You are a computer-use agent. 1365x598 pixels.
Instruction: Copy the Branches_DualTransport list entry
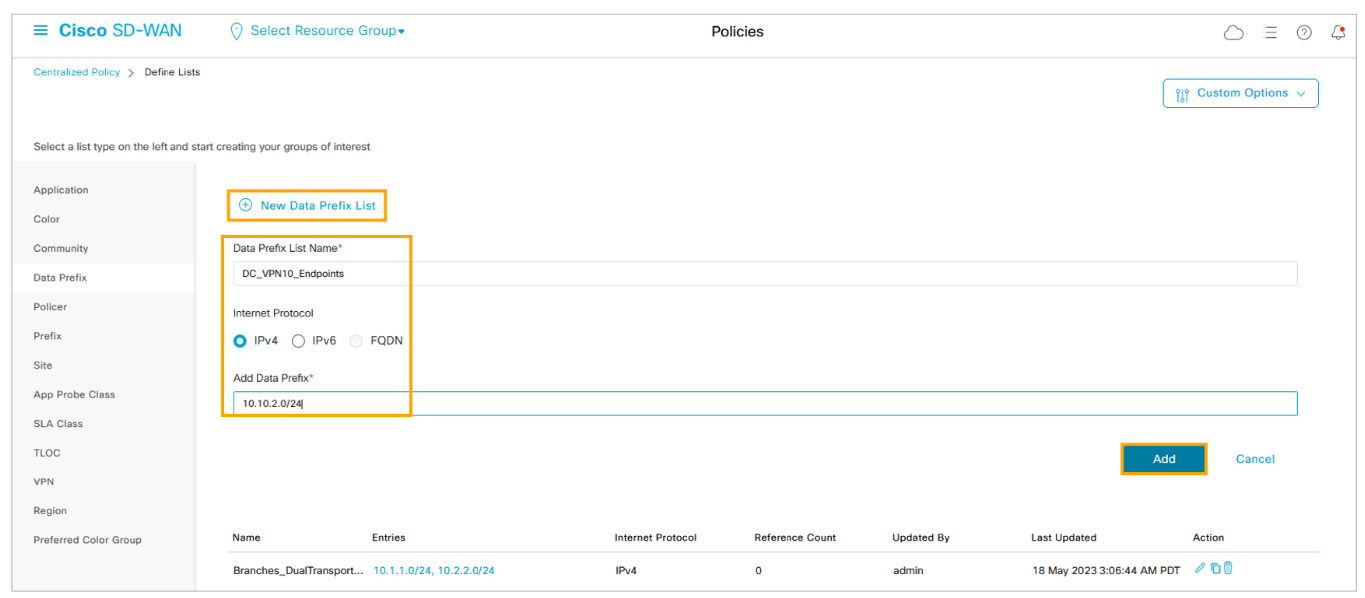pos(1215,568)
